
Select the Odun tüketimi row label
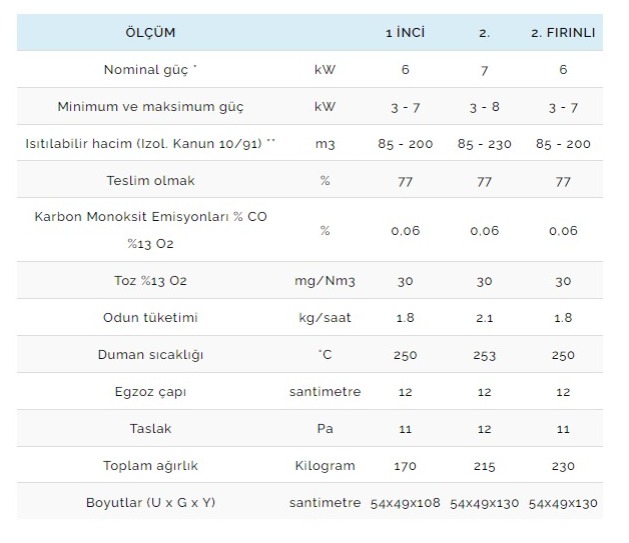(x=150, y=318)
